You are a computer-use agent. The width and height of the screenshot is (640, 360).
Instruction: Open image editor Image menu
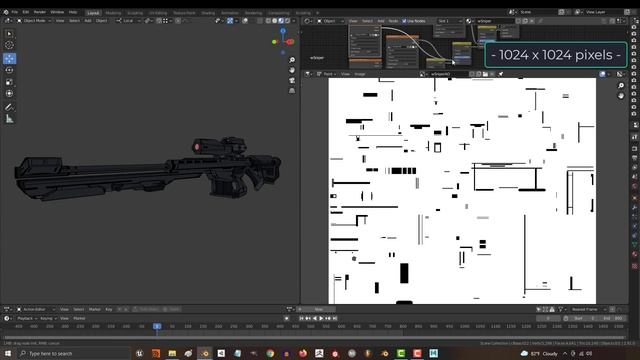click(360, 74)
